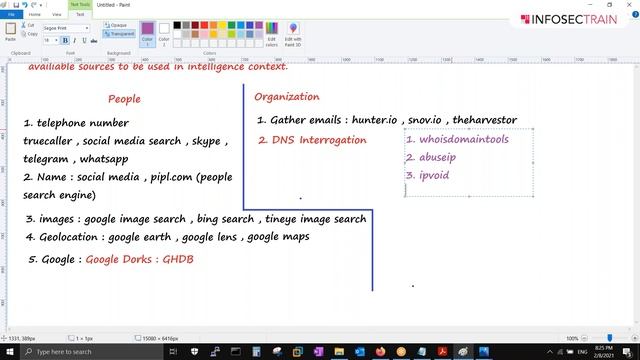Click Edit with Paint 3D
The height and width of the screenshot is (360, 640).
click(293, 34)
